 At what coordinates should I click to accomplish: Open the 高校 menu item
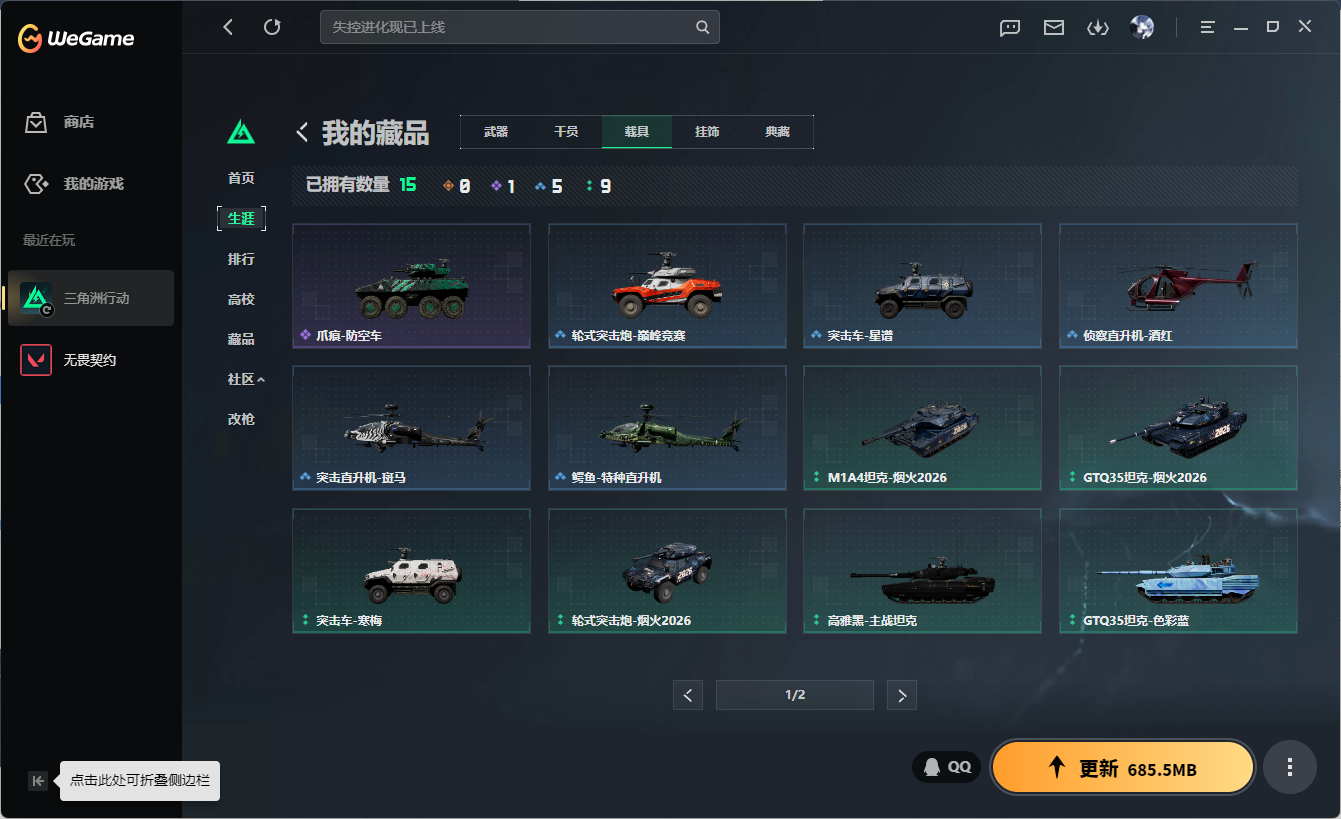[241, 299]
